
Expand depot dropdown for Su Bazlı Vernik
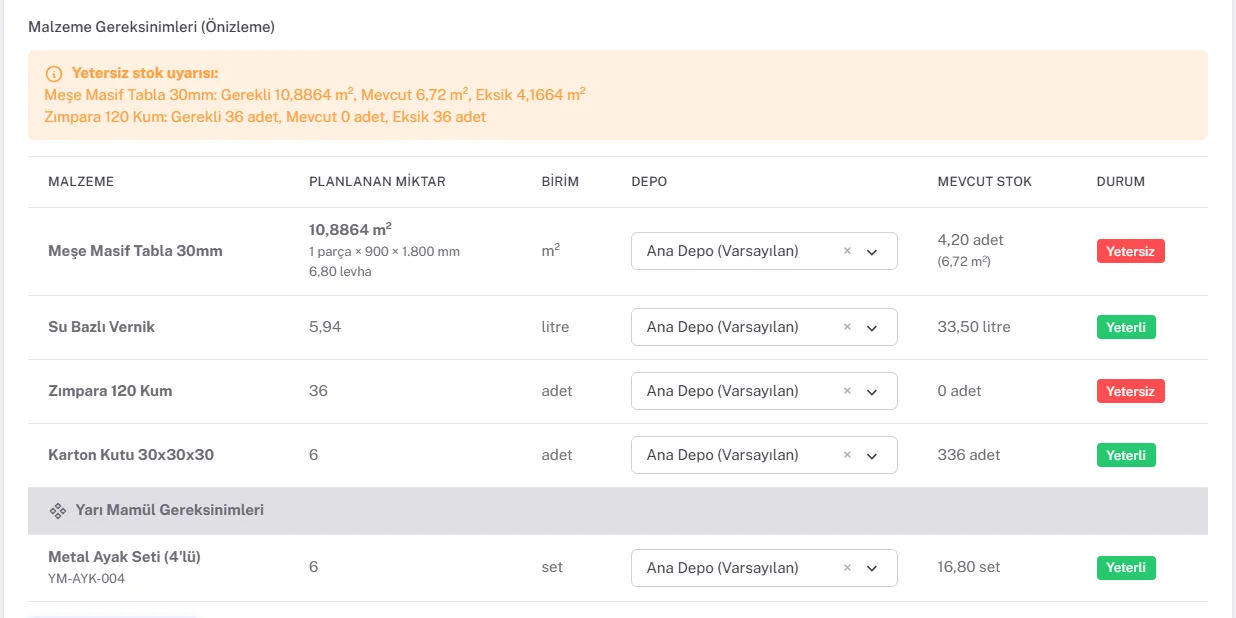(872, 328)
